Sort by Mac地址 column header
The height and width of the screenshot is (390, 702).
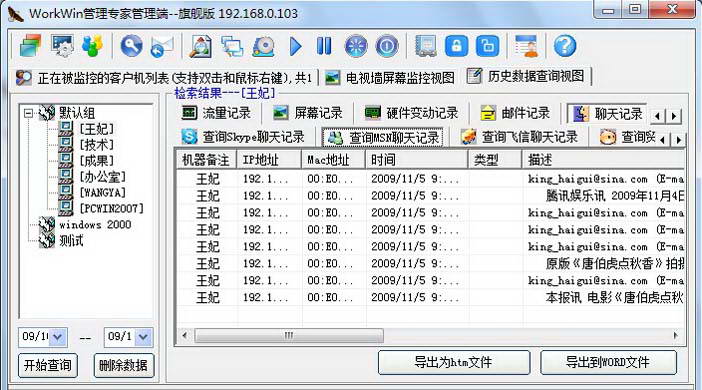click(333, 160)
